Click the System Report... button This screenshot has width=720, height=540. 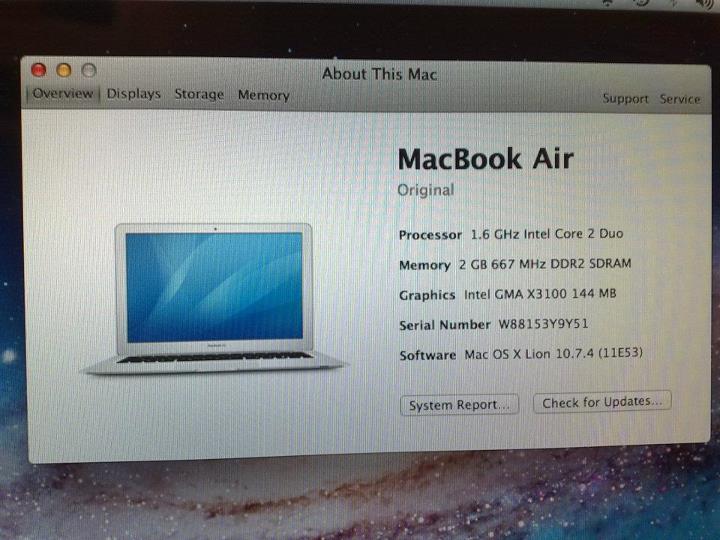[x=460, y=405]
